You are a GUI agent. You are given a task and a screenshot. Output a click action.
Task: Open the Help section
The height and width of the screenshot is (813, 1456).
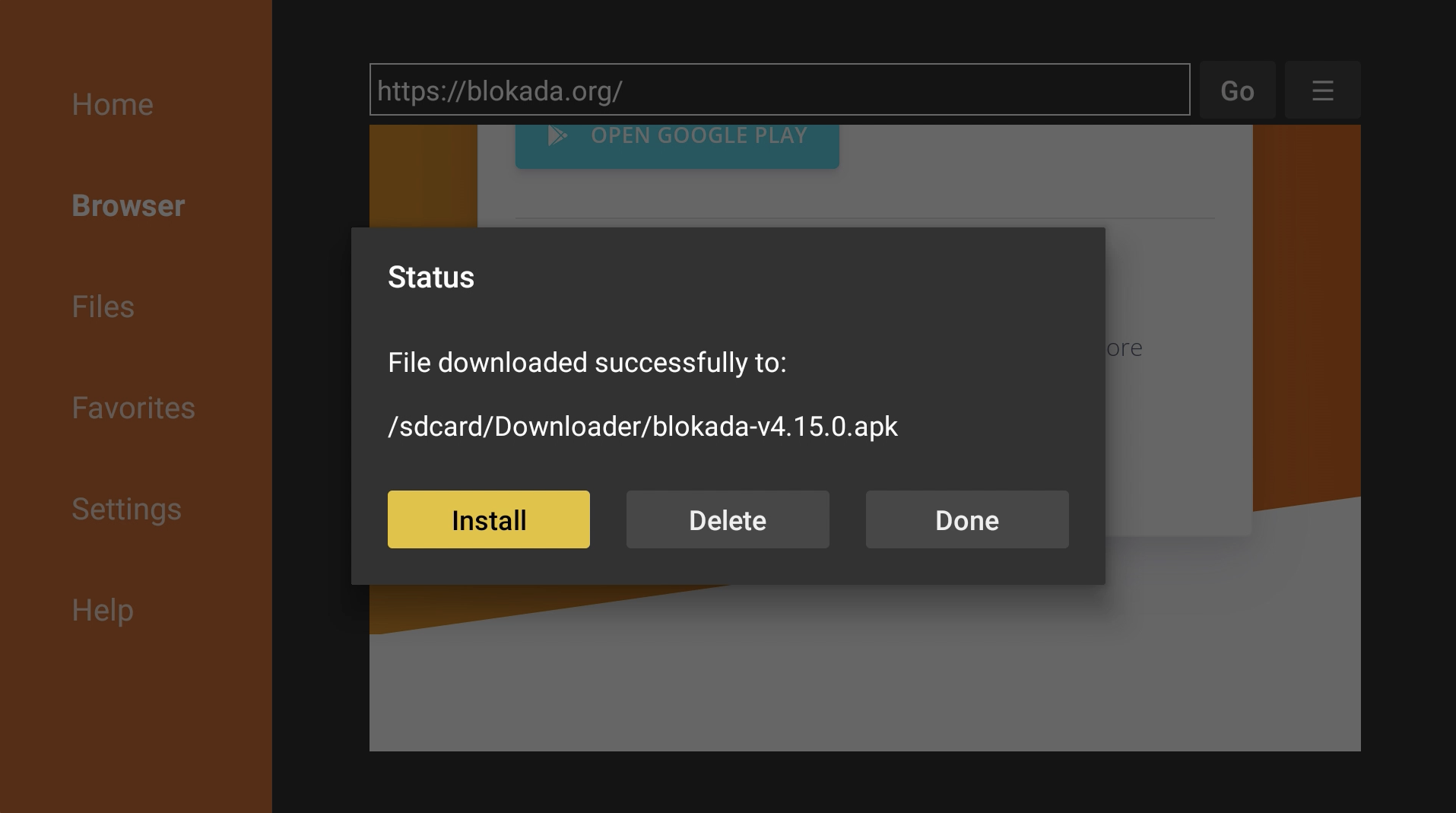pos(103,610)
